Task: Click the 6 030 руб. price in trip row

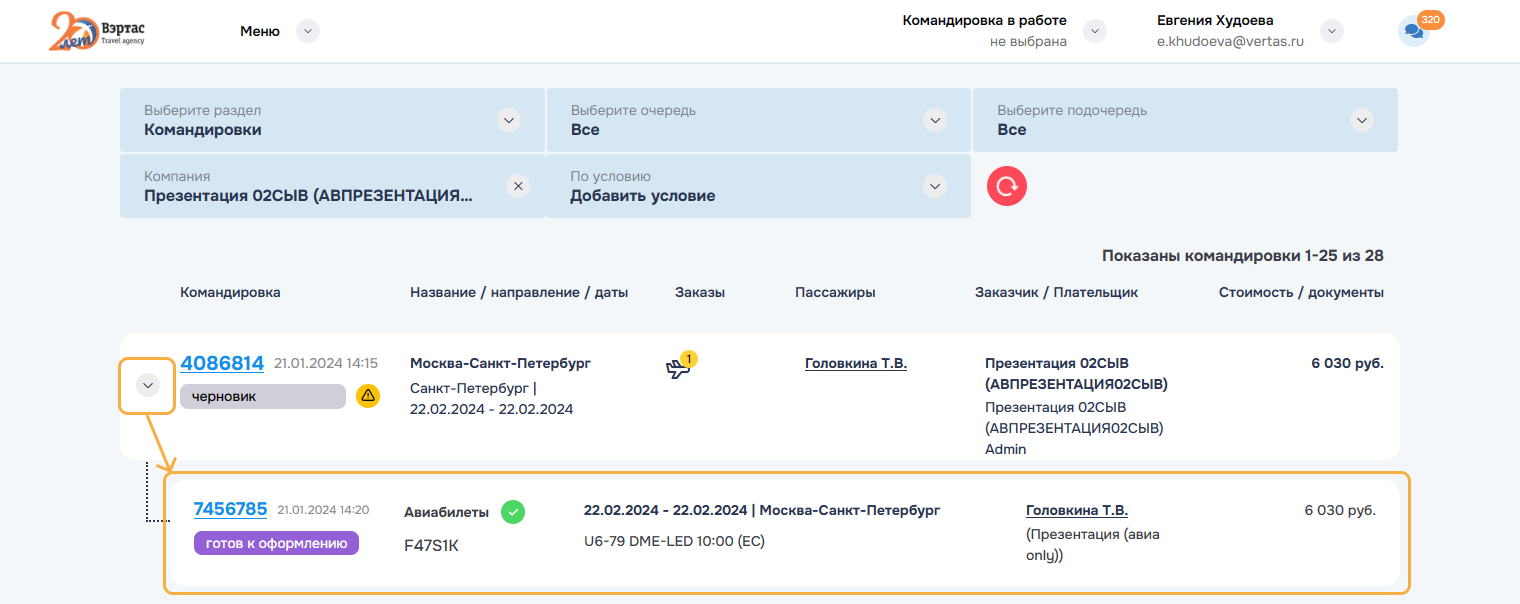Action: pos(1348,363)
